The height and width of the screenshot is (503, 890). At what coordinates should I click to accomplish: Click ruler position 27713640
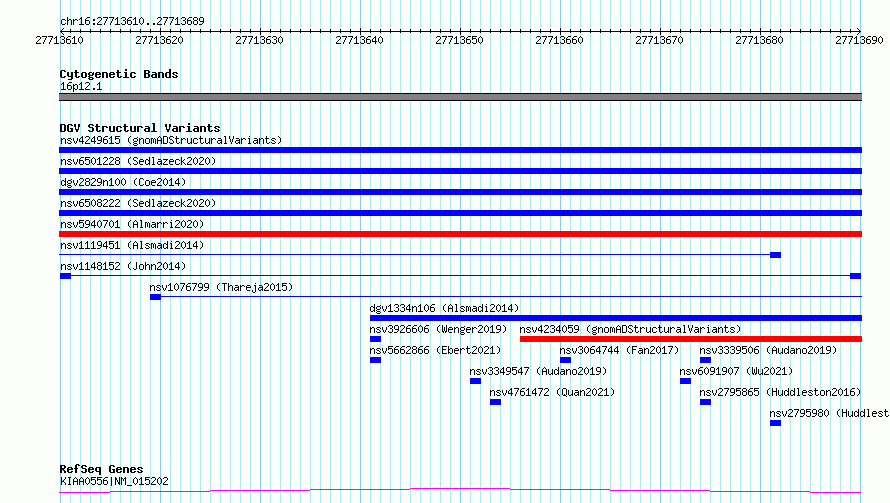359,40
